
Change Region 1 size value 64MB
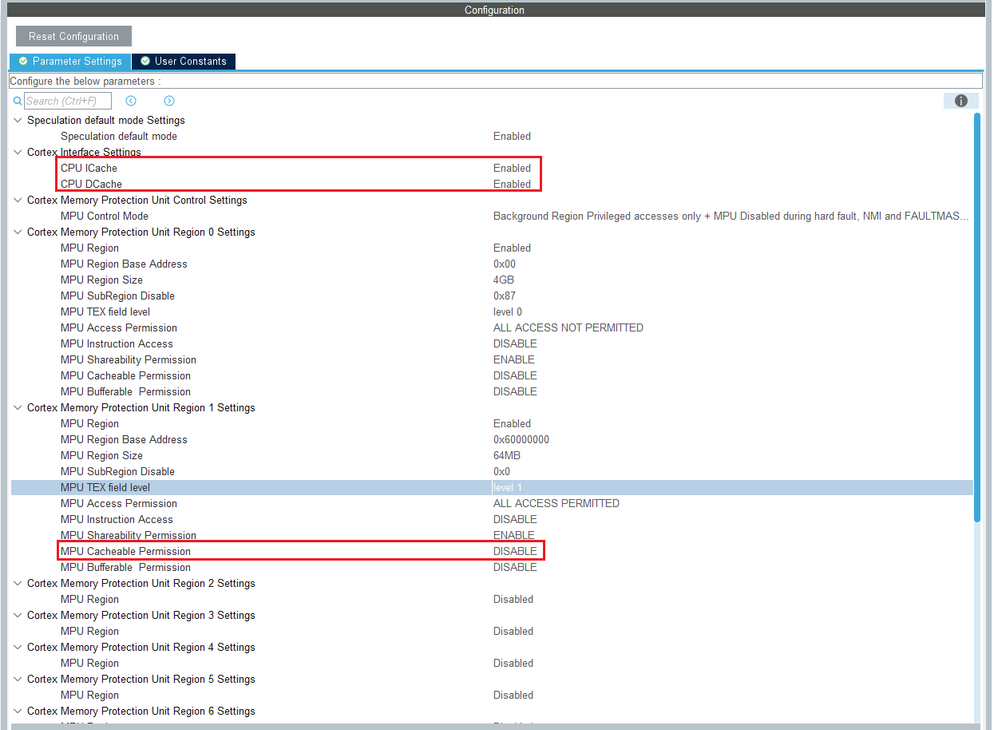507,455
